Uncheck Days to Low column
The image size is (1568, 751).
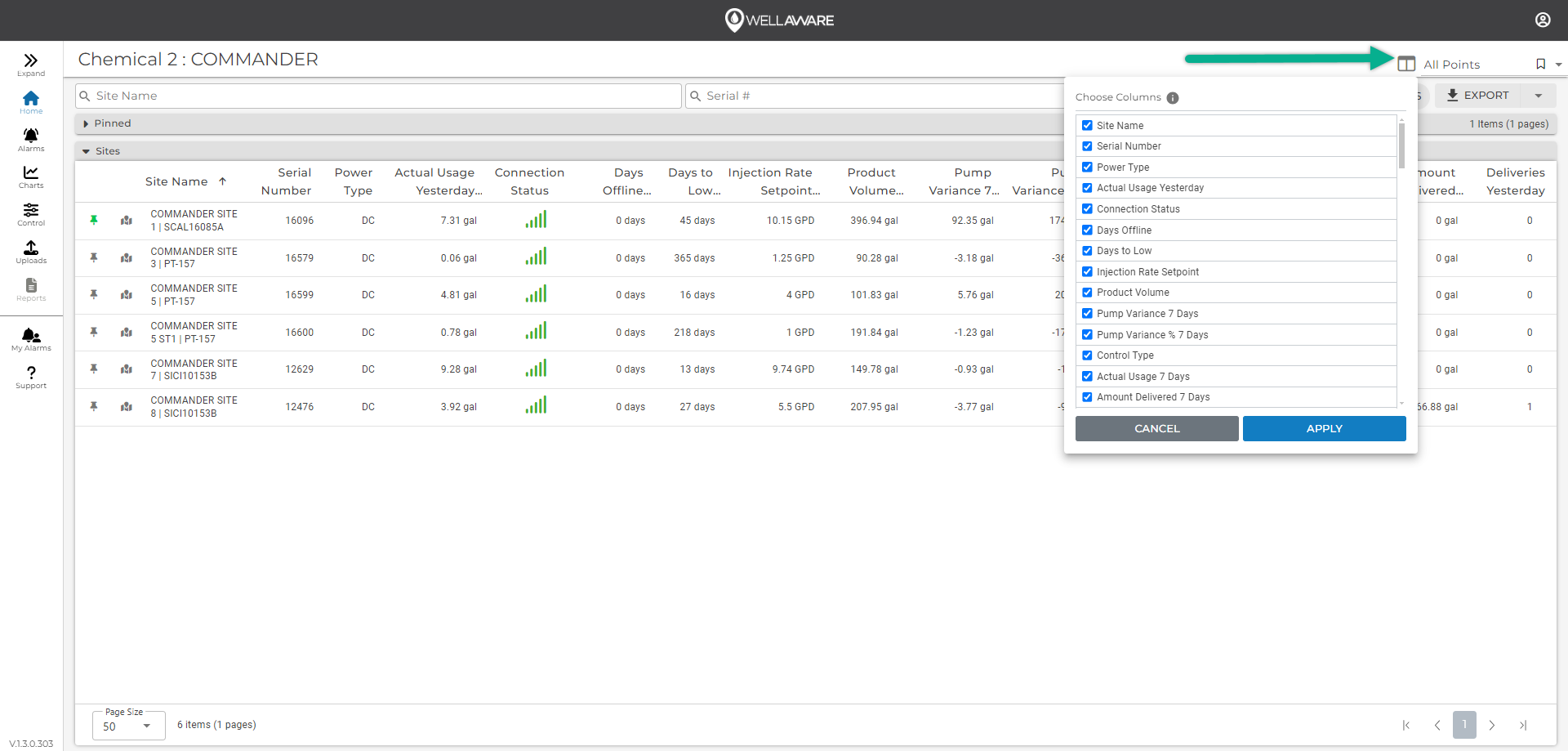click(1087, 251)
